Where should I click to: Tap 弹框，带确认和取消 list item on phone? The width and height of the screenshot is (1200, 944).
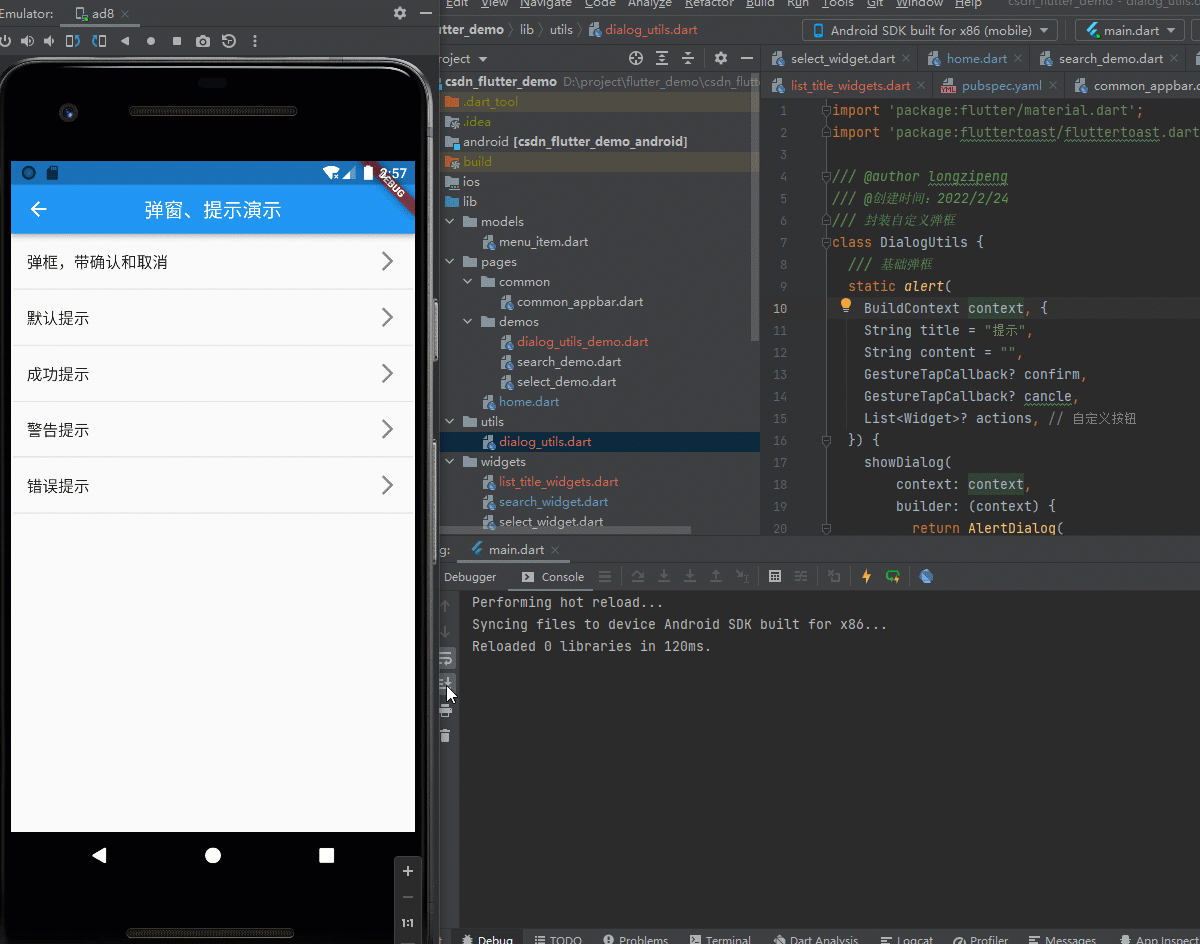[213, 262]
